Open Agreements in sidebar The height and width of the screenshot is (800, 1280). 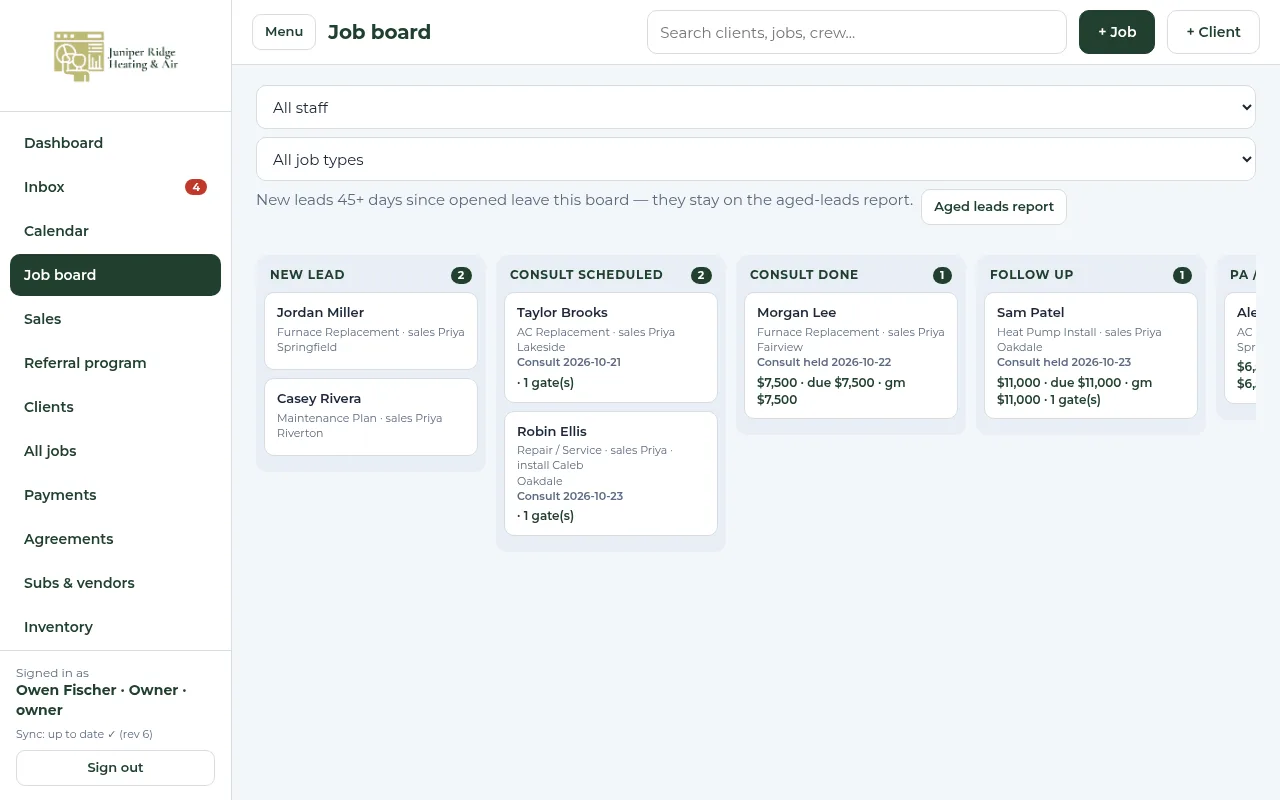tap(115, 539)
